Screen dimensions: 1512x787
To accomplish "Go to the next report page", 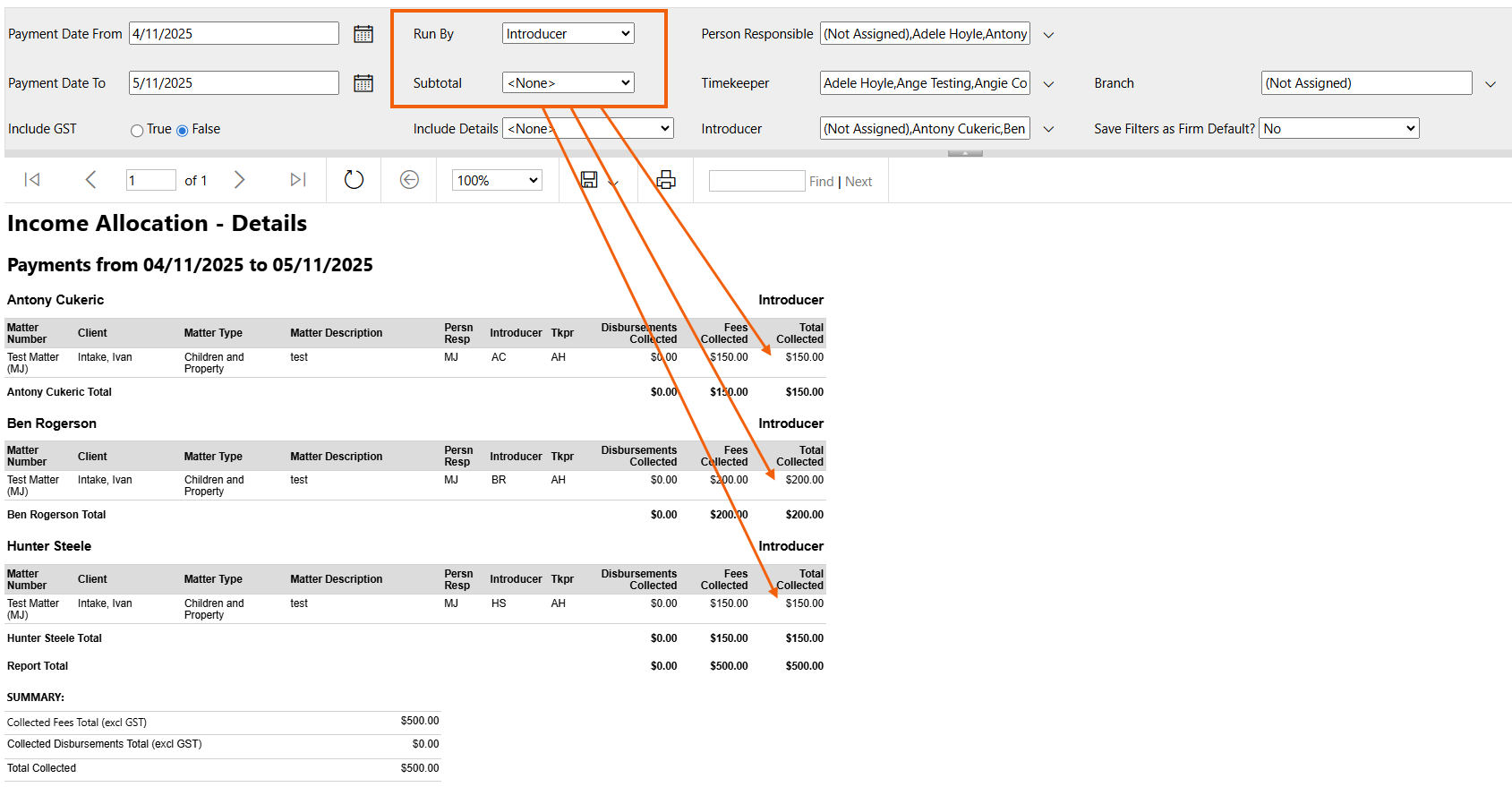I will [239, 180].
